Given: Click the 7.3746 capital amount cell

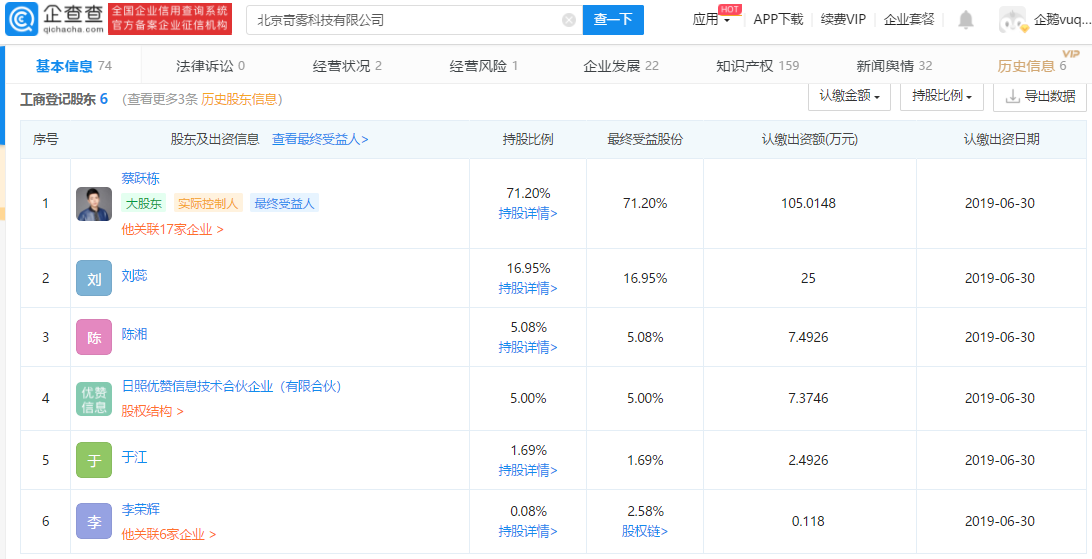Looking at the screenshot, I should point(809,398).
